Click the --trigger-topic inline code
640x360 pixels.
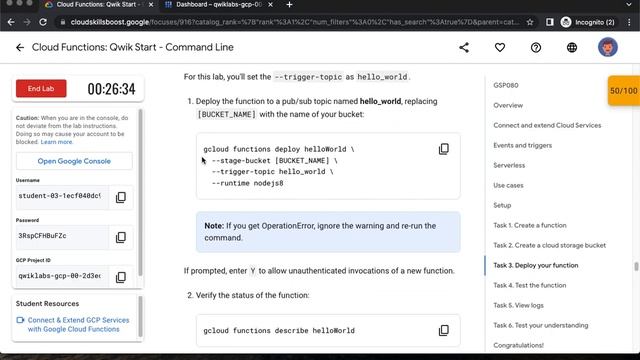click(x=308, y=77)
